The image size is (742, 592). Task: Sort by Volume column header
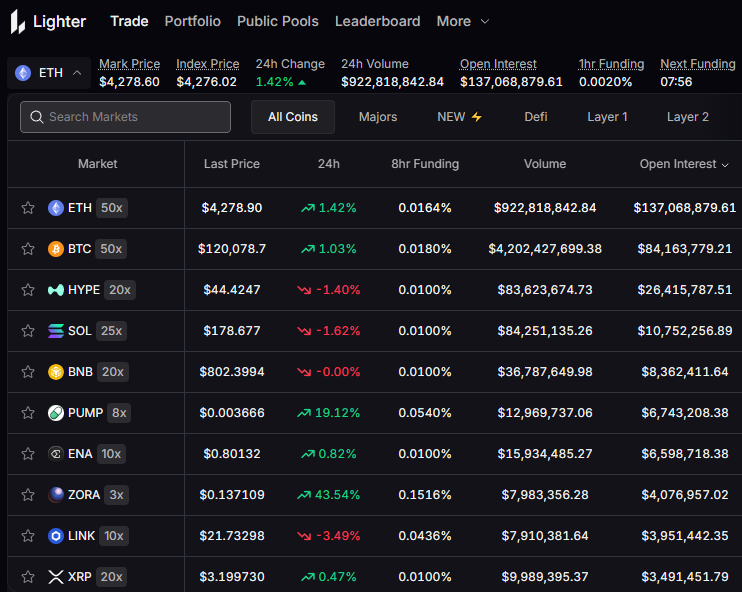[545, 164]
